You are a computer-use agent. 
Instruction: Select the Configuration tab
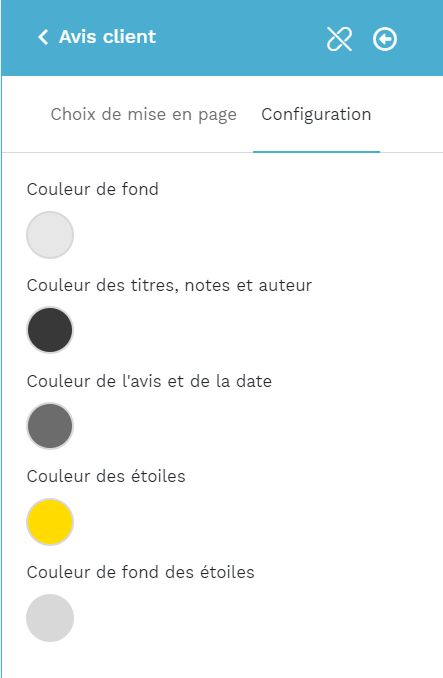click(316, 115)
